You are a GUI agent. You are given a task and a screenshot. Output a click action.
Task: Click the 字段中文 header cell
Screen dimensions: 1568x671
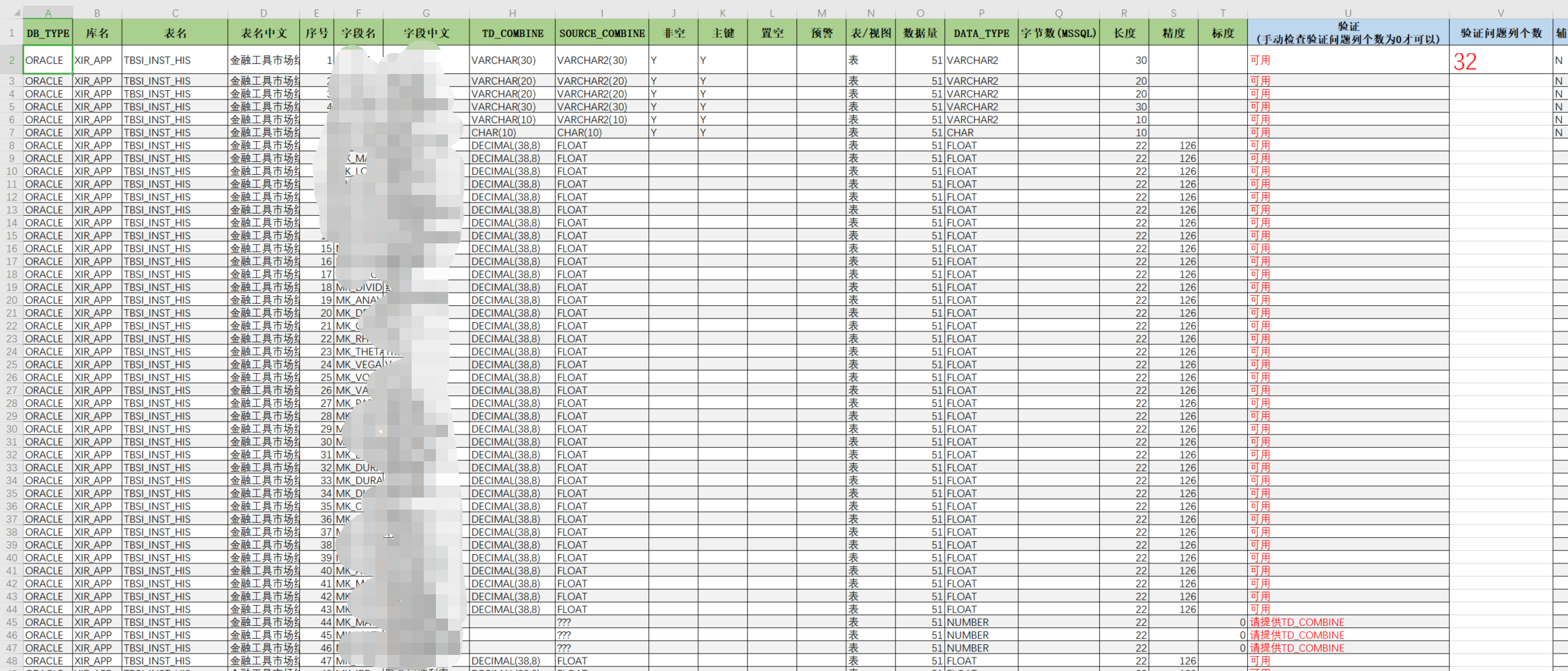coord(426,32)
